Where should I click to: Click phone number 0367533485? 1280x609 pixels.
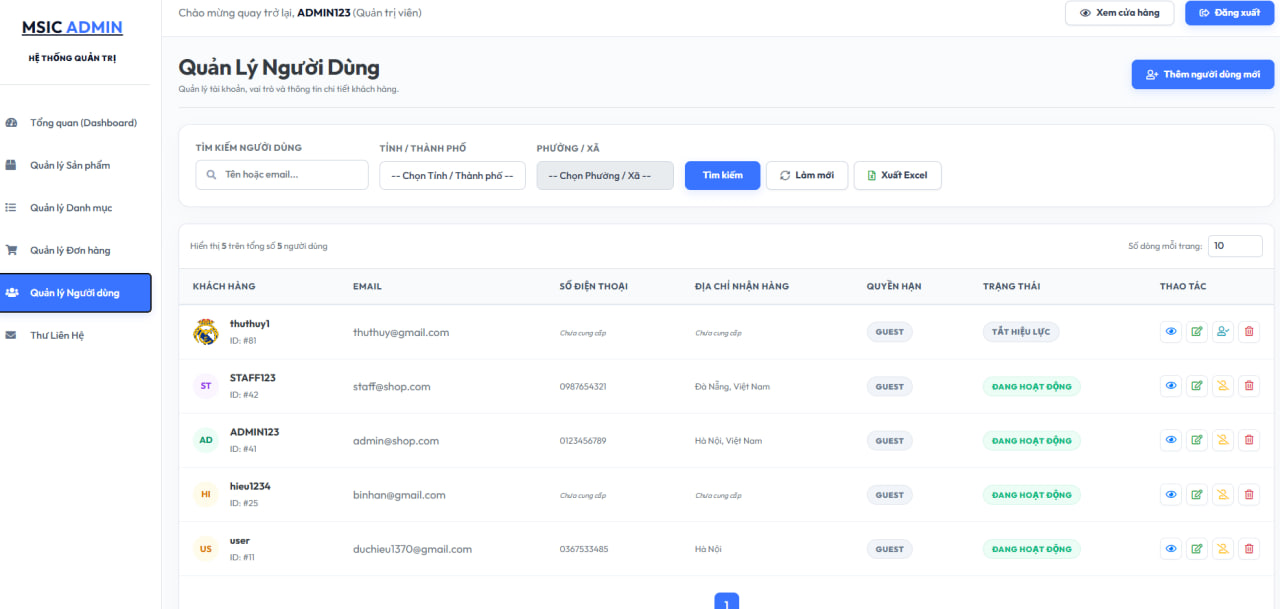click(584, 549)
